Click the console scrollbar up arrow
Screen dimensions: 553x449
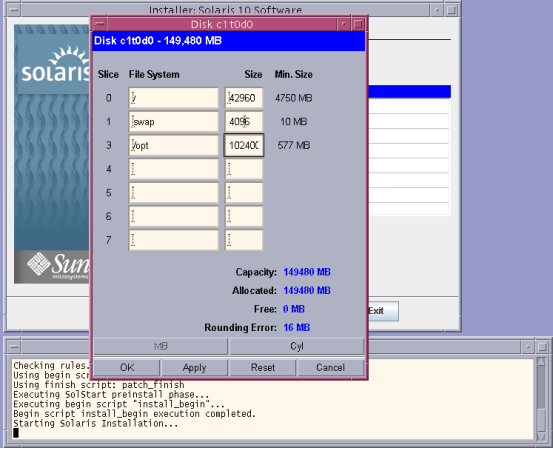click(x=541, y=362)
